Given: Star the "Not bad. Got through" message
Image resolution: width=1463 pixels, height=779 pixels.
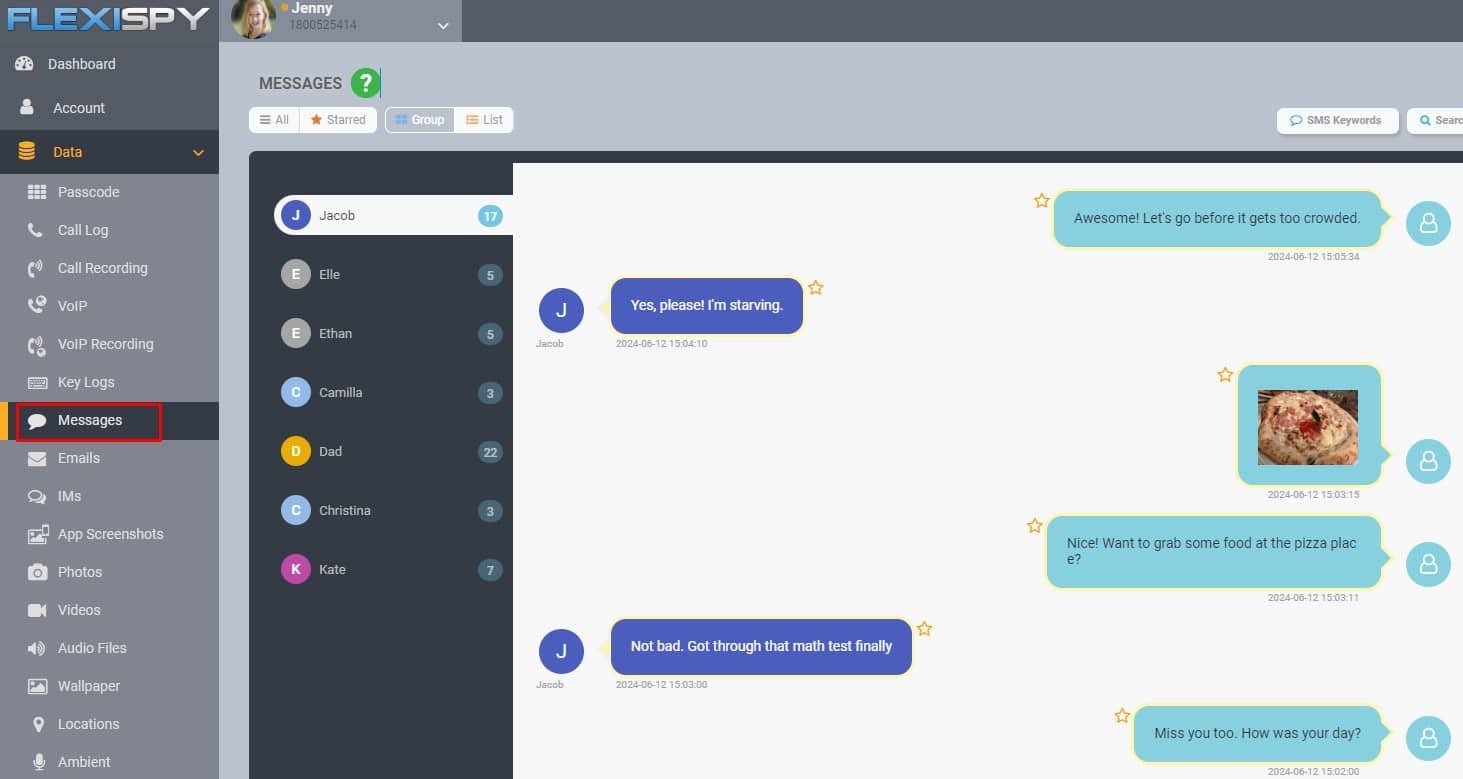Looking at the screenshot, I should (924, 629).
